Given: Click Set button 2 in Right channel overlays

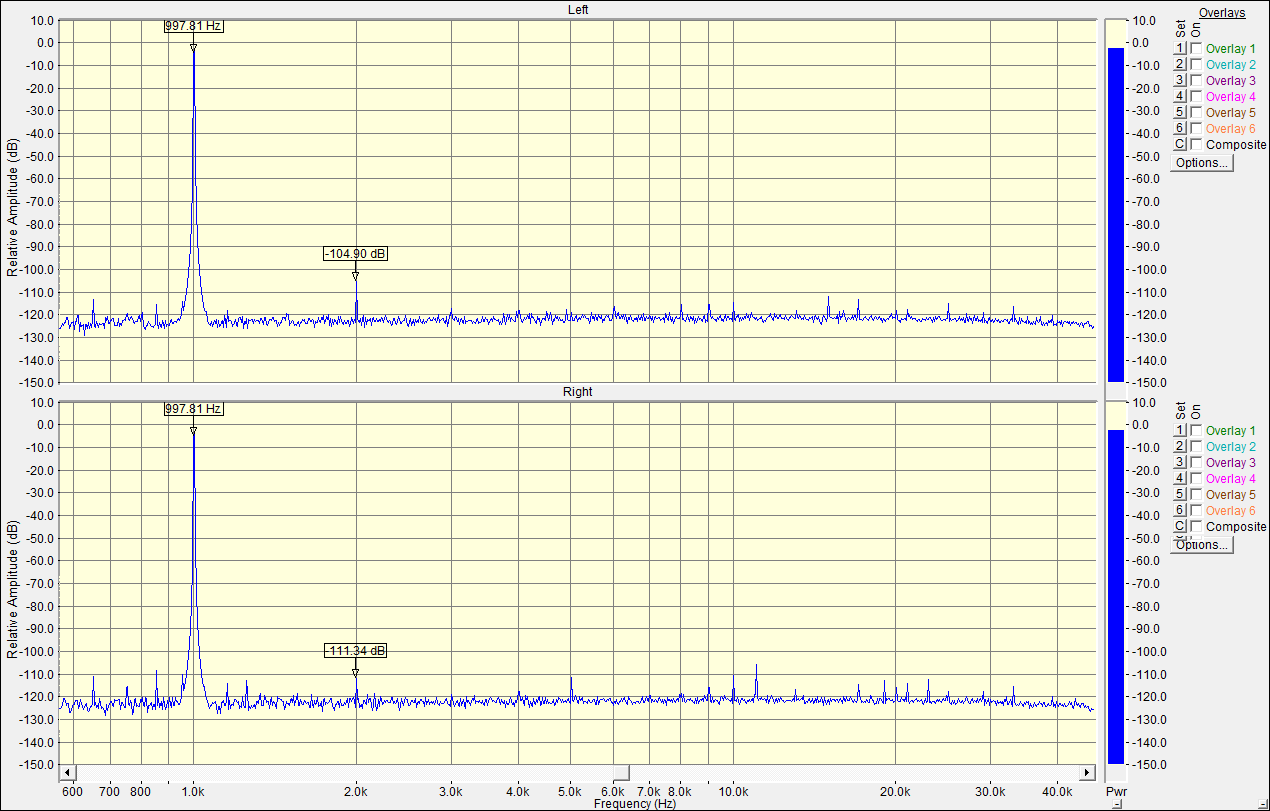Looking at the screenshot, I should [x=1180, y=446].
